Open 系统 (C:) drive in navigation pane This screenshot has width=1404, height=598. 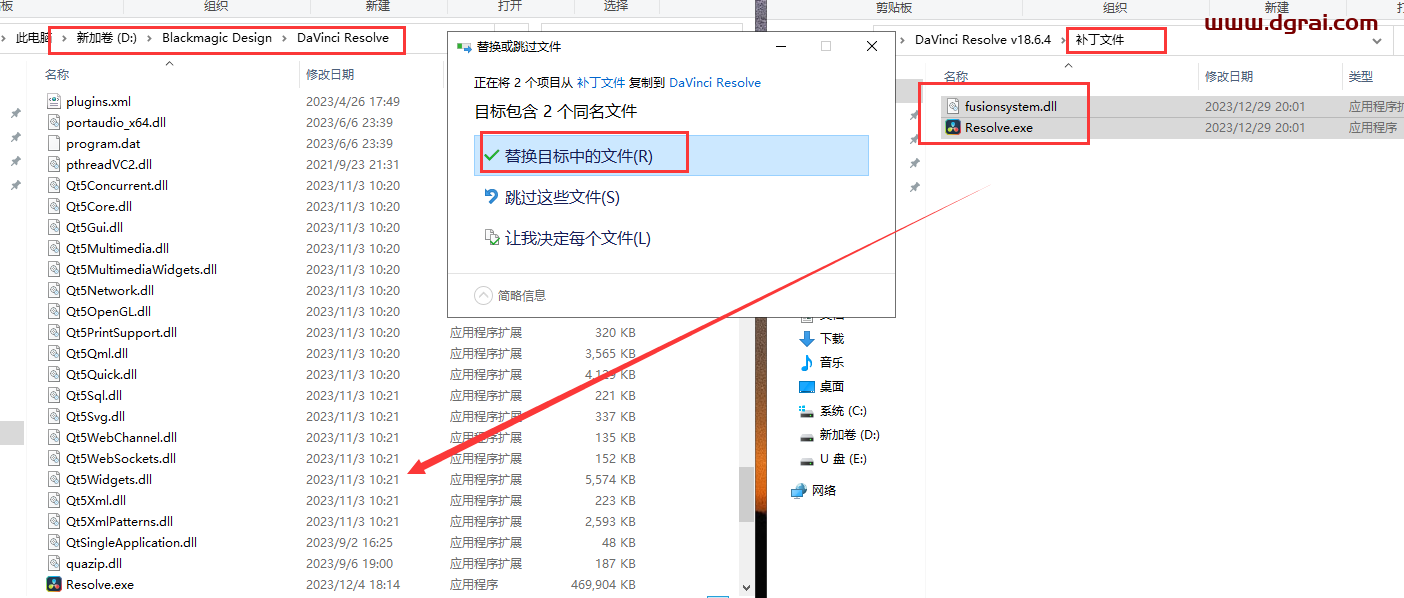[832, 411]
